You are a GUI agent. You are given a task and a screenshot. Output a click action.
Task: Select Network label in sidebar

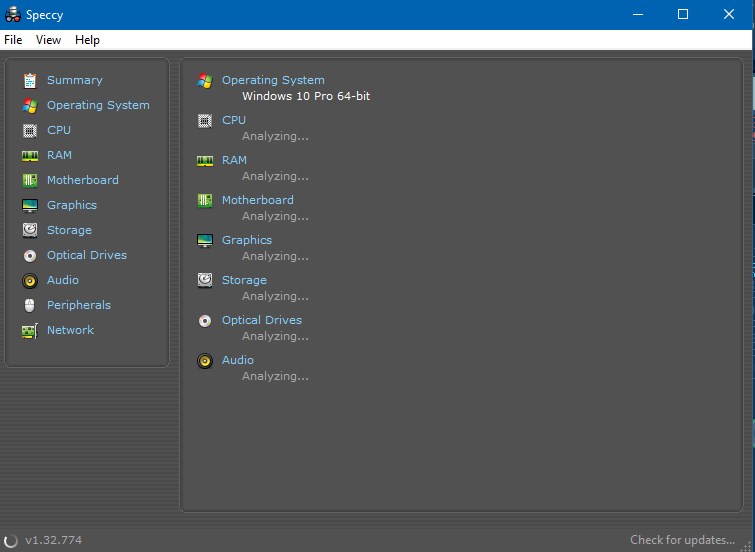pyautogui.click(x=70, y=330)
